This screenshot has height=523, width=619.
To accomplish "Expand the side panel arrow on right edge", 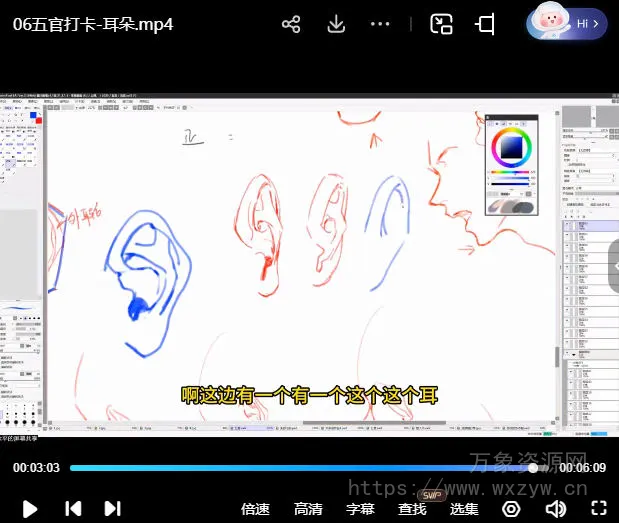I will [612, 265].
